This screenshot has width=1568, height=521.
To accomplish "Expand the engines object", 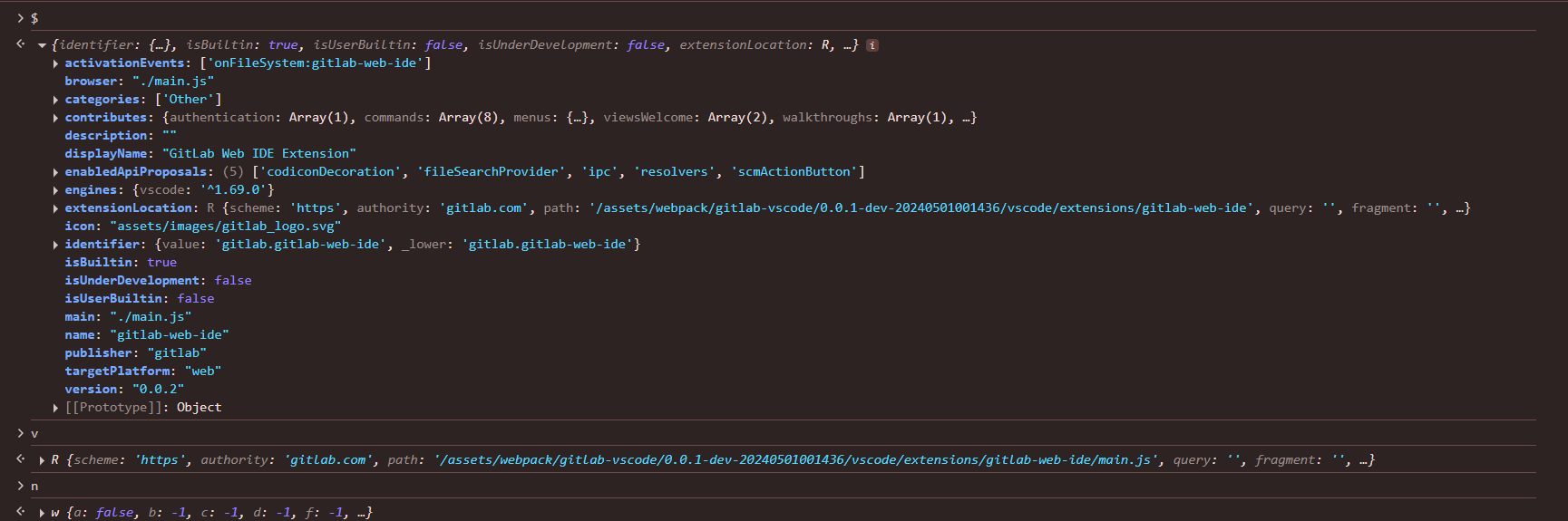I will (56, 190).
